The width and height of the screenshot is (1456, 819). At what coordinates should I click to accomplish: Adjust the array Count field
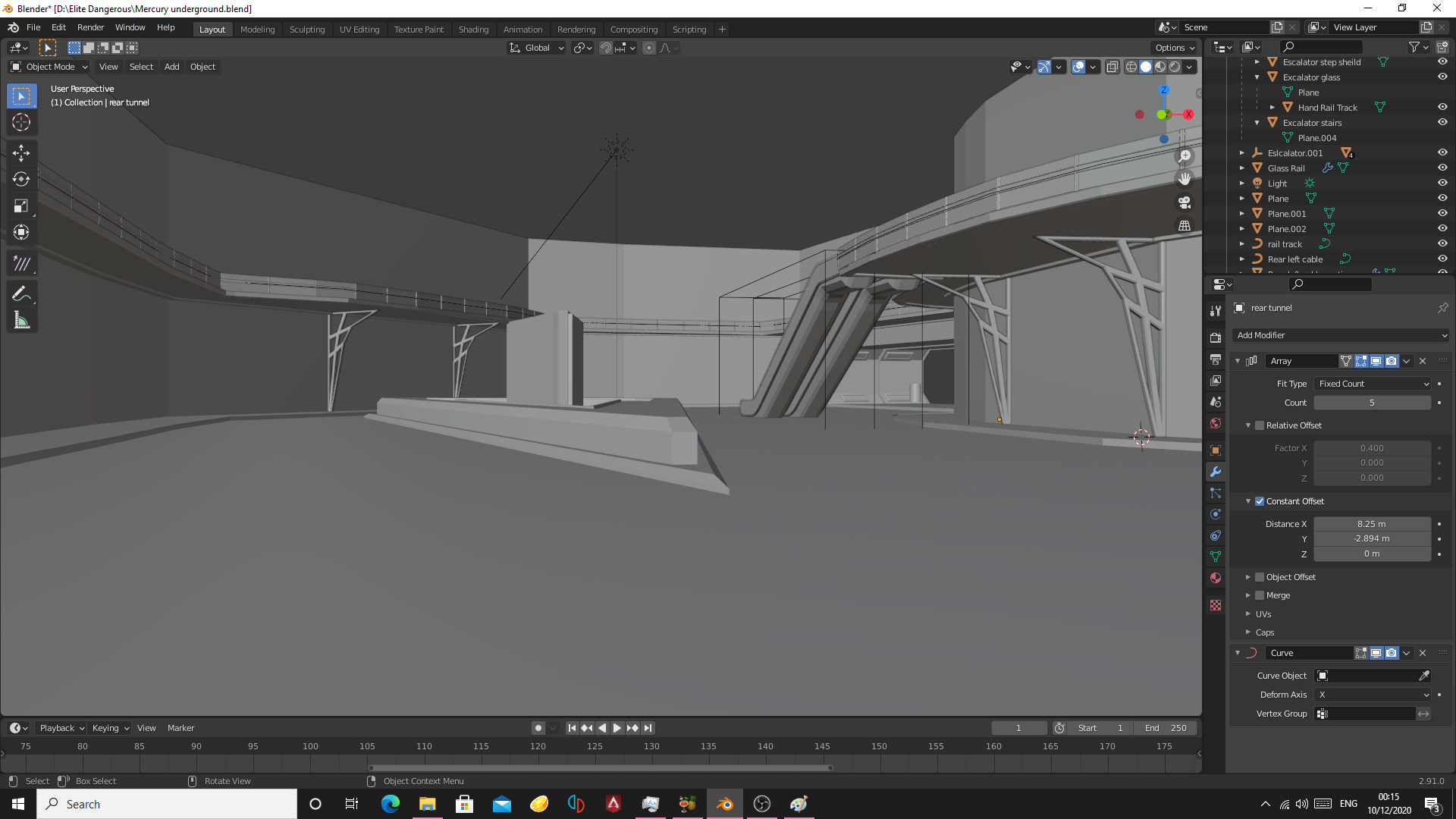point(1373,403)
